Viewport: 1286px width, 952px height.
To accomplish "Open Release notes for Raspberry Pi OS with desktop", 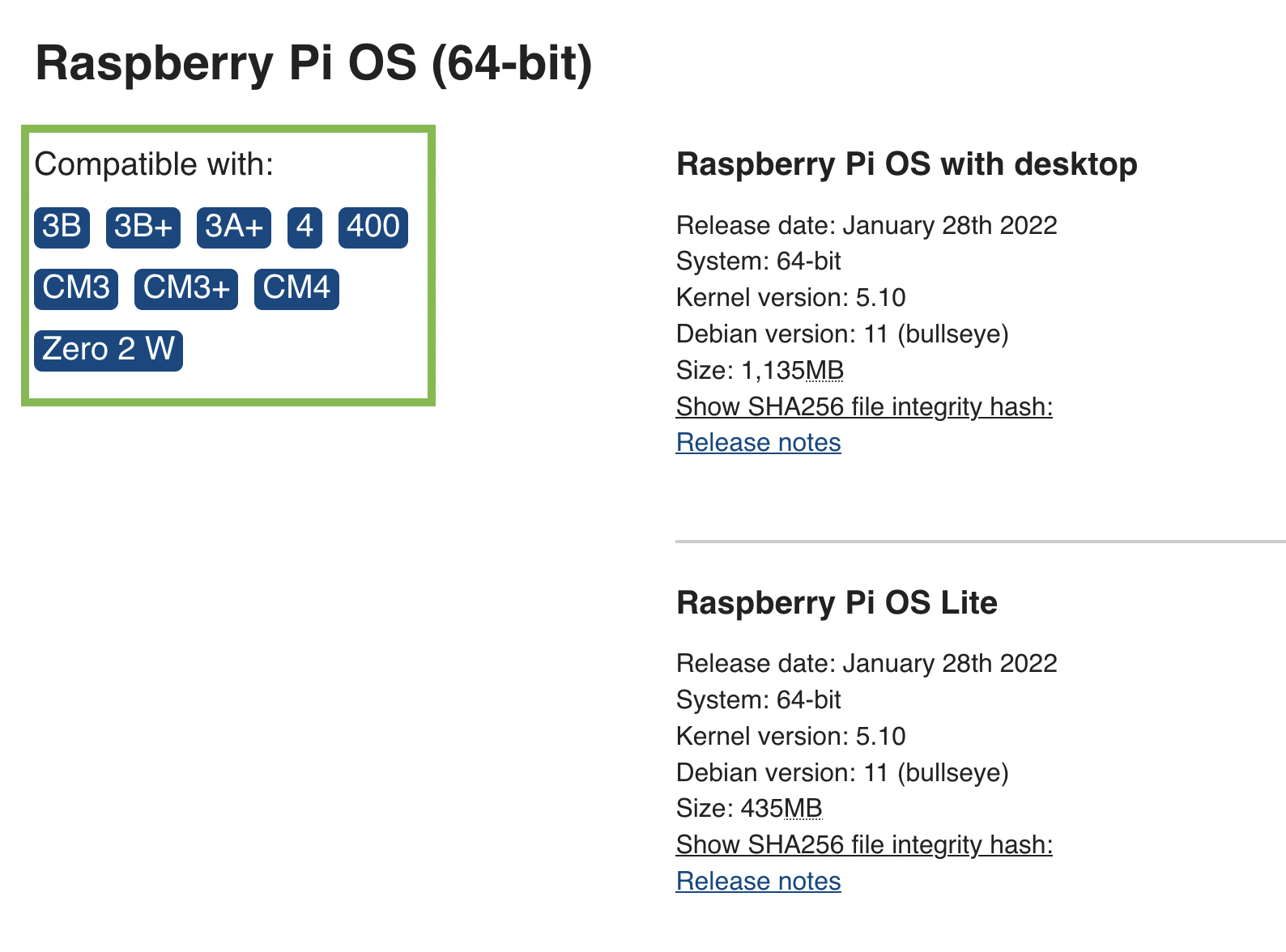I will (x=758, y=443).
